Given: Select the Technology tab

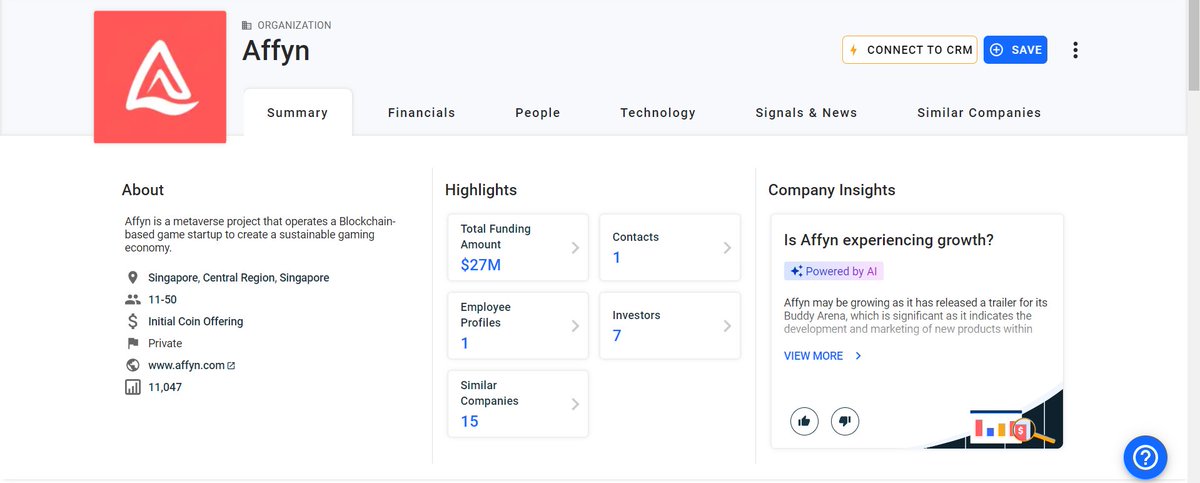Looking at the screenshot, I should pyautogui.click(x=657, y=112).
